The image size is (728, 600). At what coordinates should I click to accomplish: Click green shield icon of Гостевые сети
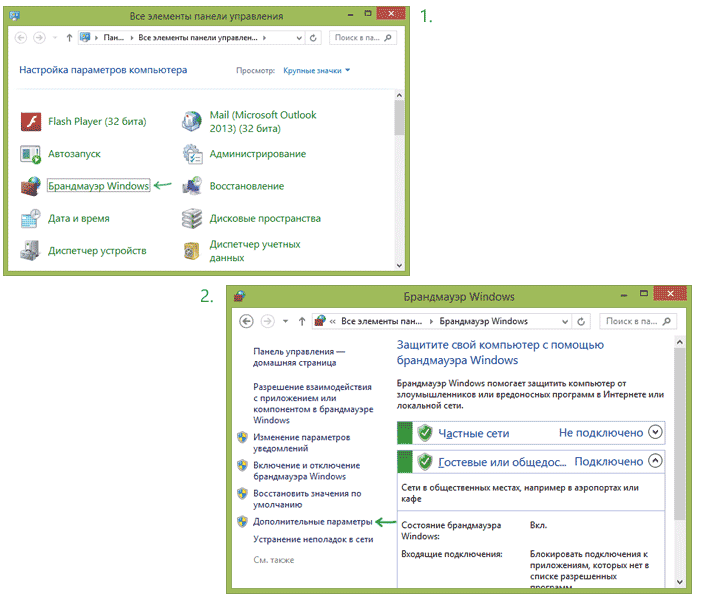(425, 462)
